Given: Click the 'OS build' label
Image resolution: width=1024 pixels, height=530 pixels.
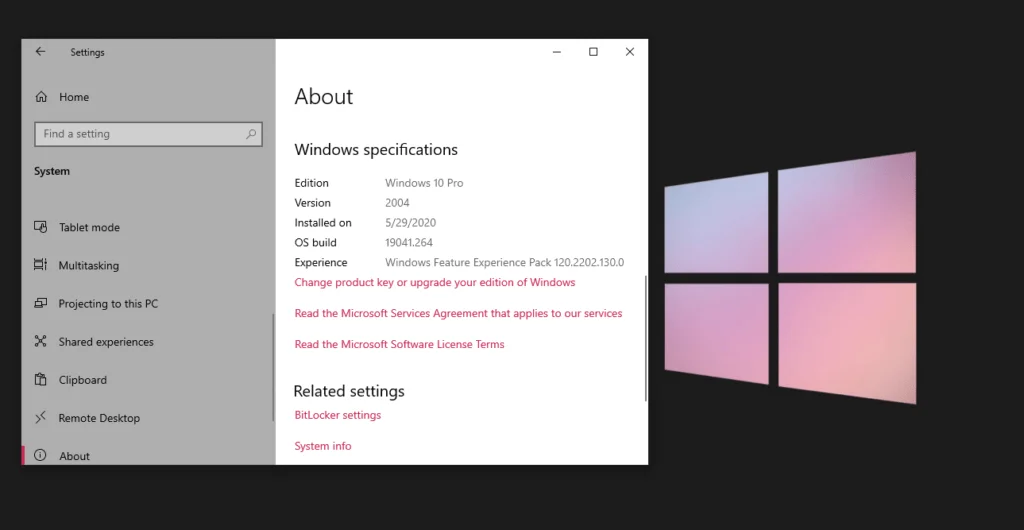Looking at the screenshot, I should point(315,243).
